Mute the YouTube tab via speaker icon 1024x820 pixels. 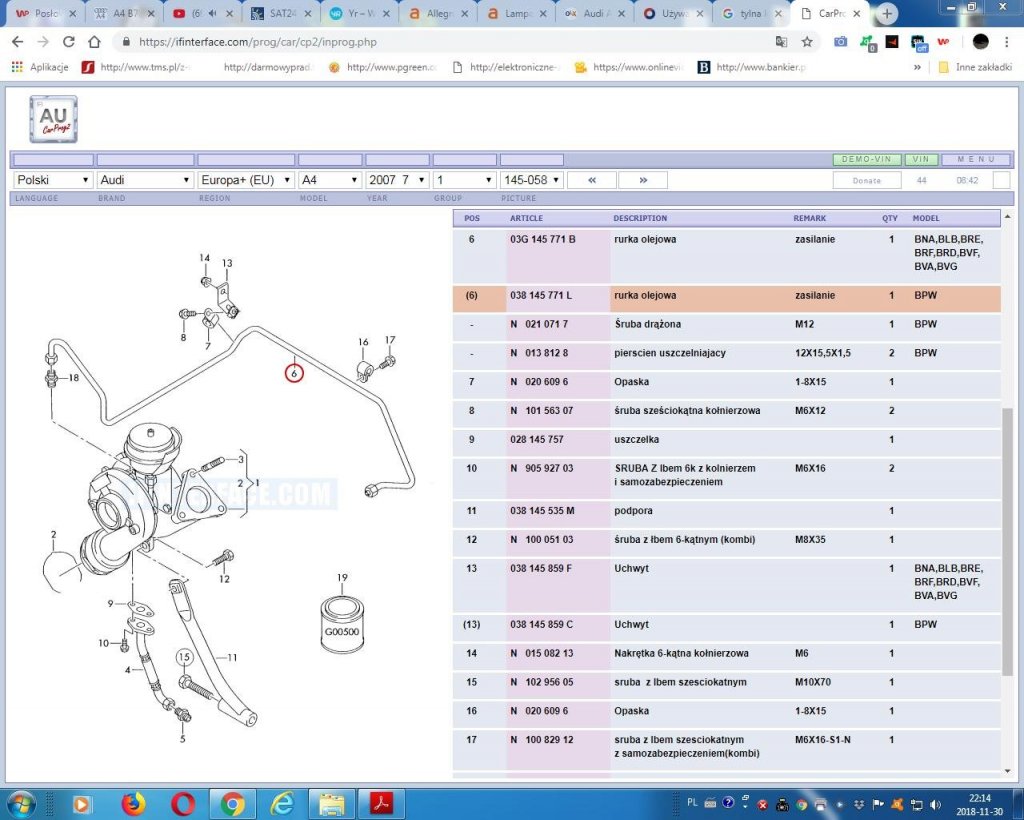point(212,13)
